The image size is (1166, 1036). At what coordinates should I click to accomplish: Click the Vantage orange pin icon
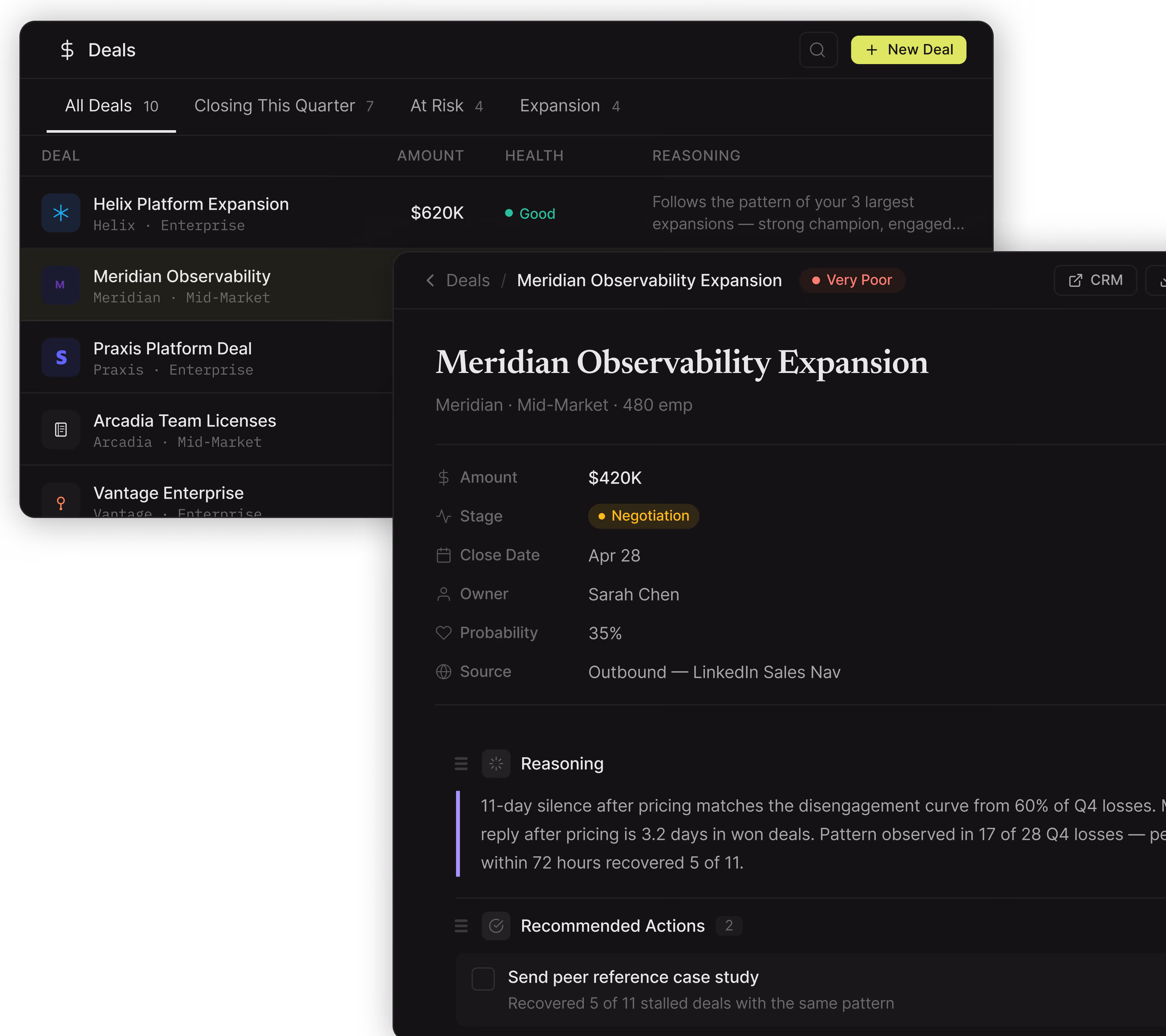click(61, 503)
